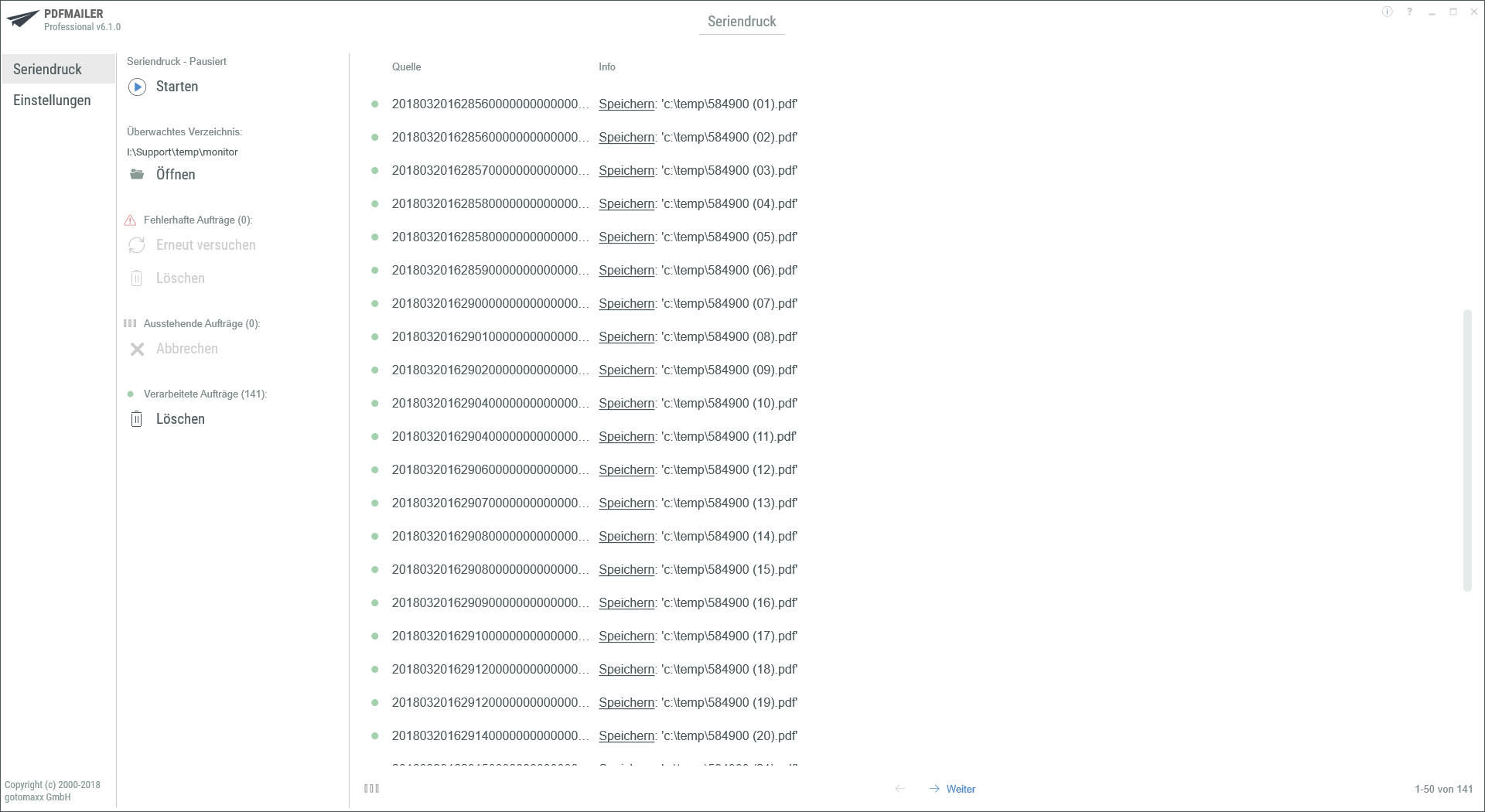Click the PDFMailer paper plane logo
This screenshot has height=812, width=1485.
coord(22,19)
